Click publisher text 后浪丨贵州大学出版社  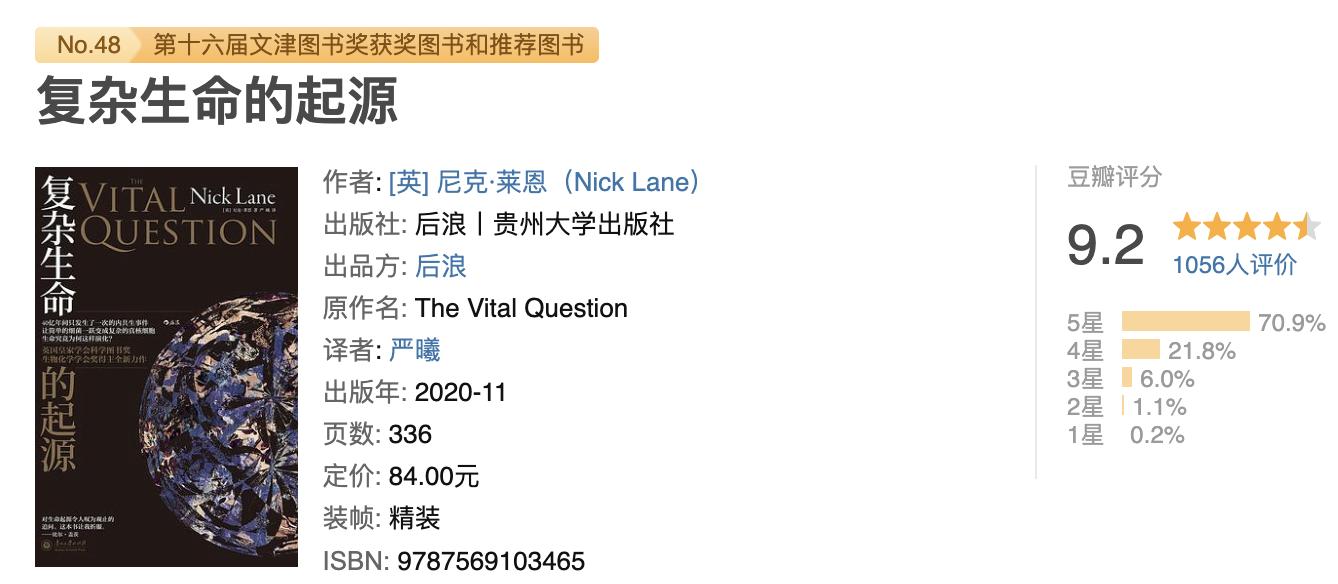click(544, 224)
